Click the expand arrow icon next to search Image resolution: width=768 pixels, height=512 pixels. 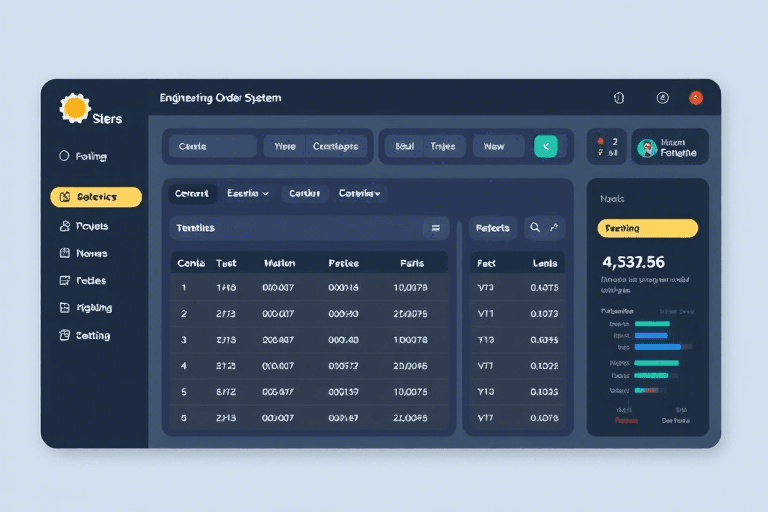click(x=555, y=228)
